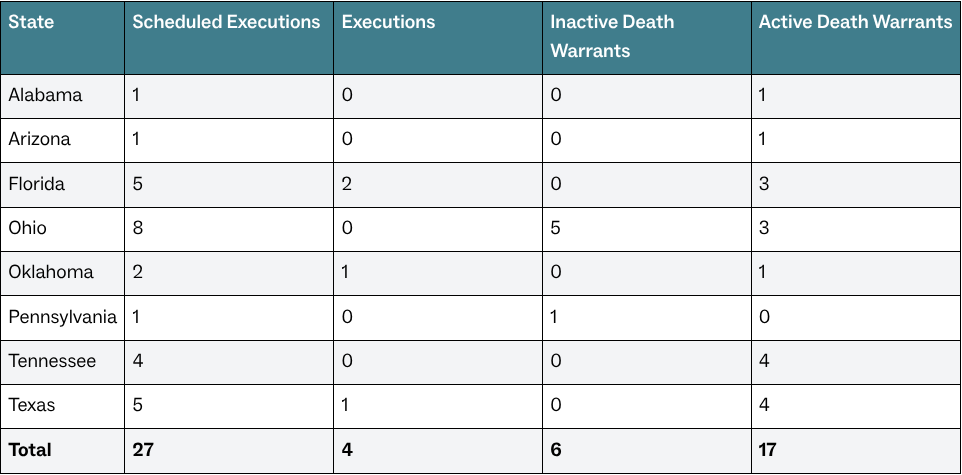
Task: Click the Oklahoma state cell
Action: point(51,273)
